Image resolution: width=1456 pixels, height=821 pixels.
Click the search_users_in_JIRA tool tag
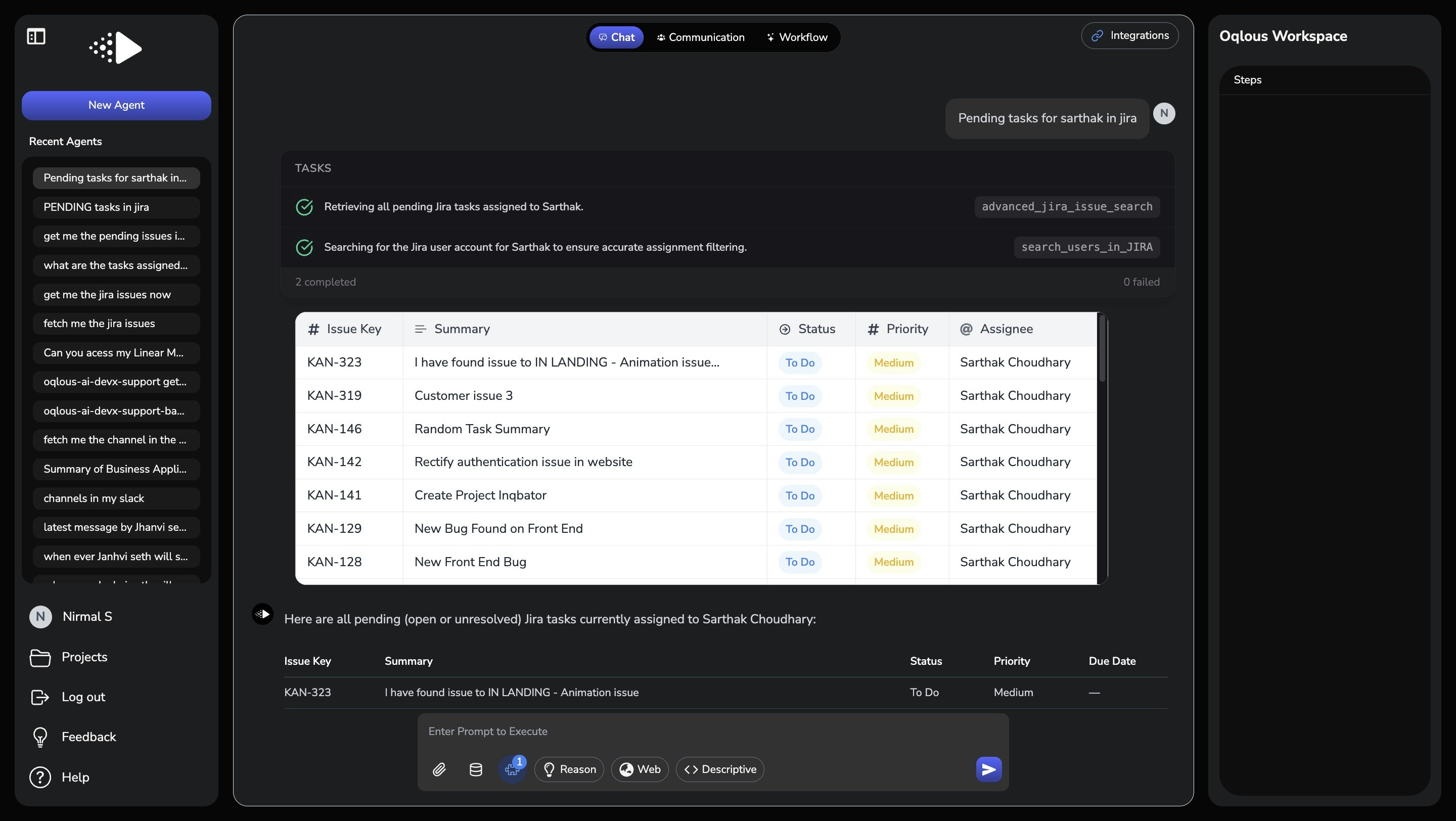(1086, 247)
